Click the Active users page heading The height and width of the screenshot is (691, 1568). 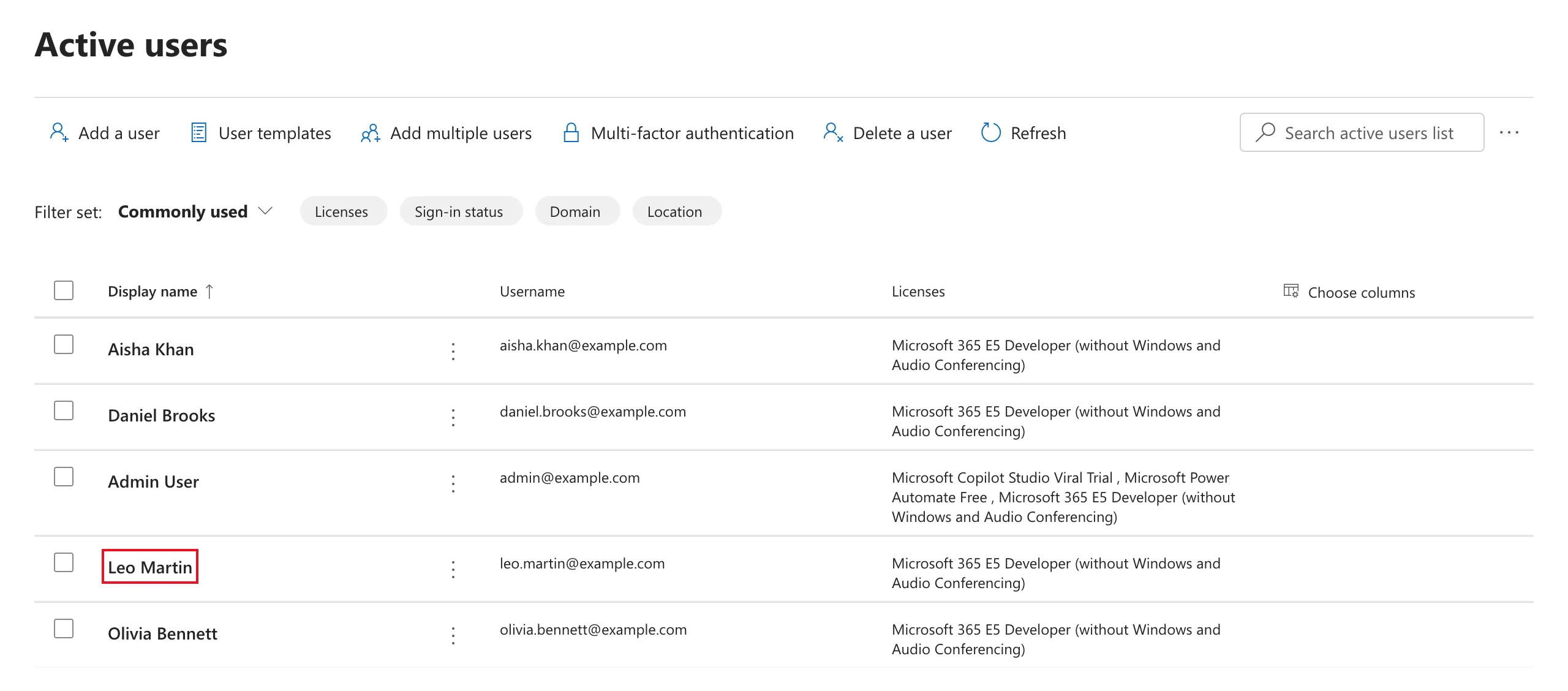pos(131,45)
